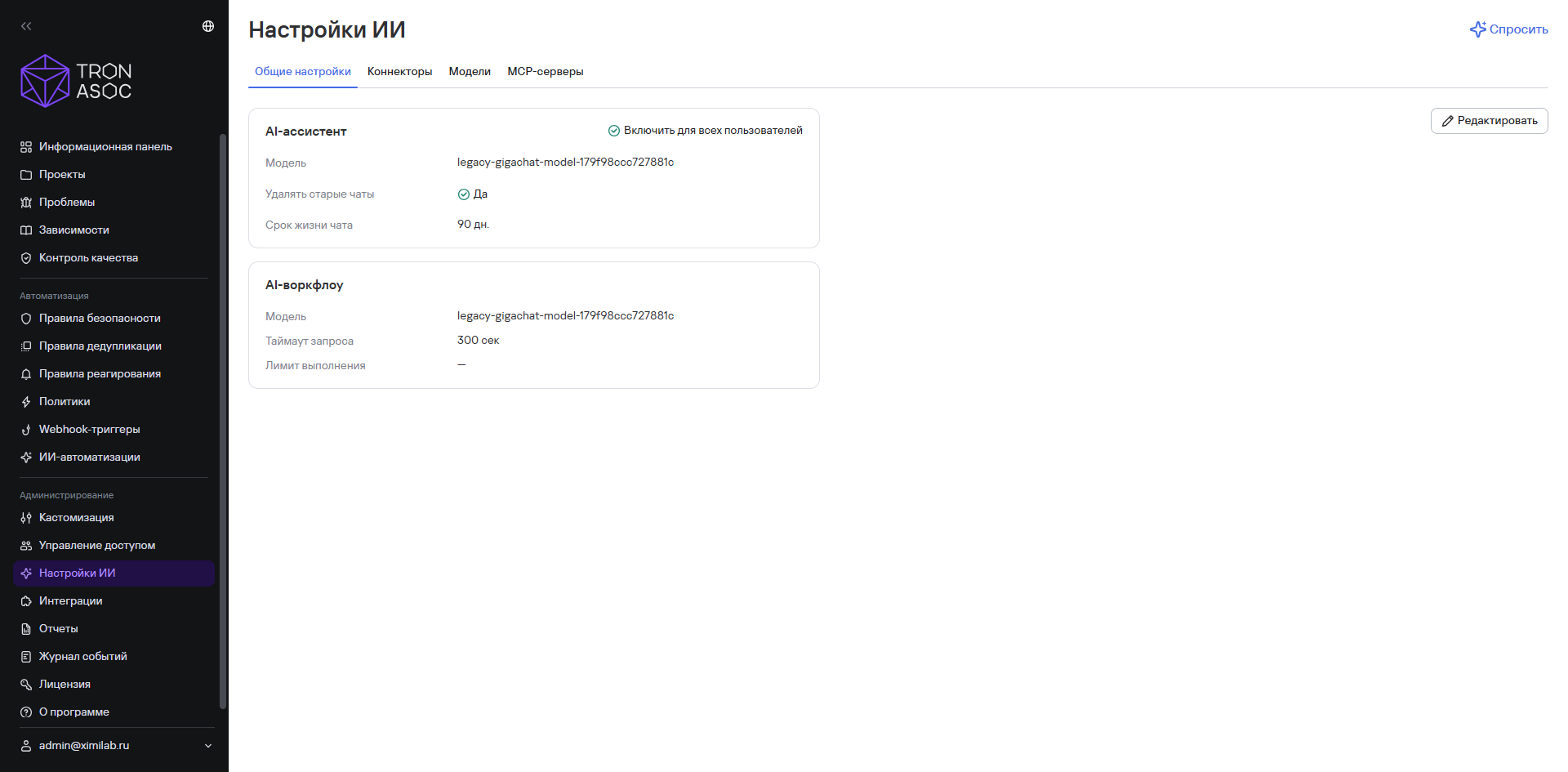Toggle Включить для всех пользователей checkmark
The height and width of the screenshot is (772, 1568).
pyautogui.click(x=614, y=131)
